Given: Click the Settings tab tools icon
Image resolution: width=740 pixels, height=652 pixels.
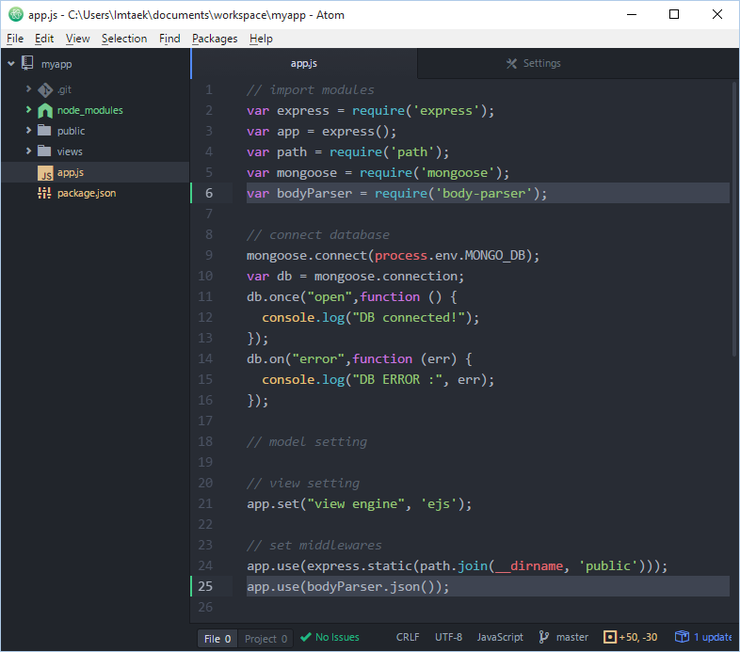Looking at the screenshot, I should [512, 63].
